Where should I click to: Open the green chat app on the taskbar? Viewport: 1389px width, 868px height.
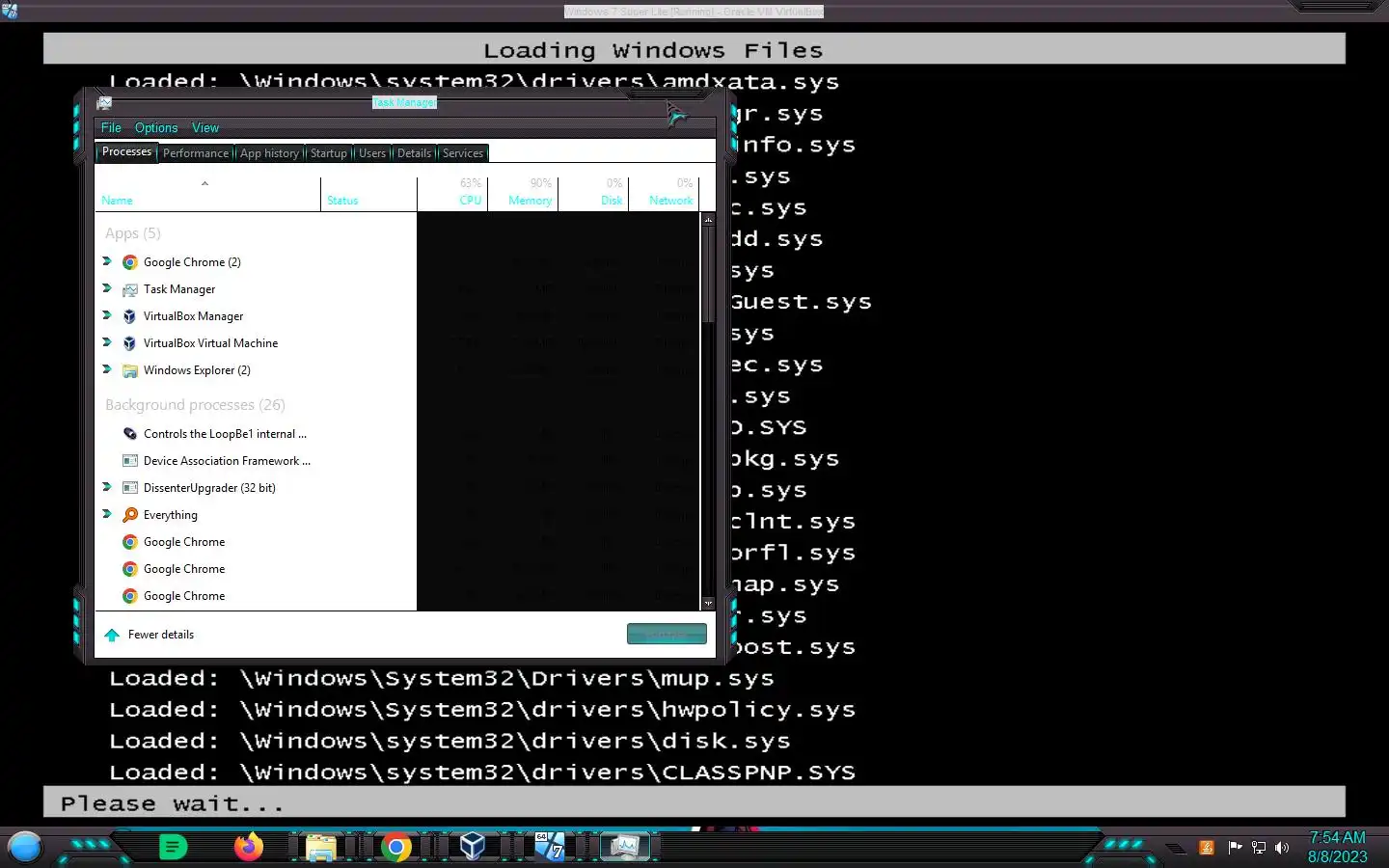(173, 848)
